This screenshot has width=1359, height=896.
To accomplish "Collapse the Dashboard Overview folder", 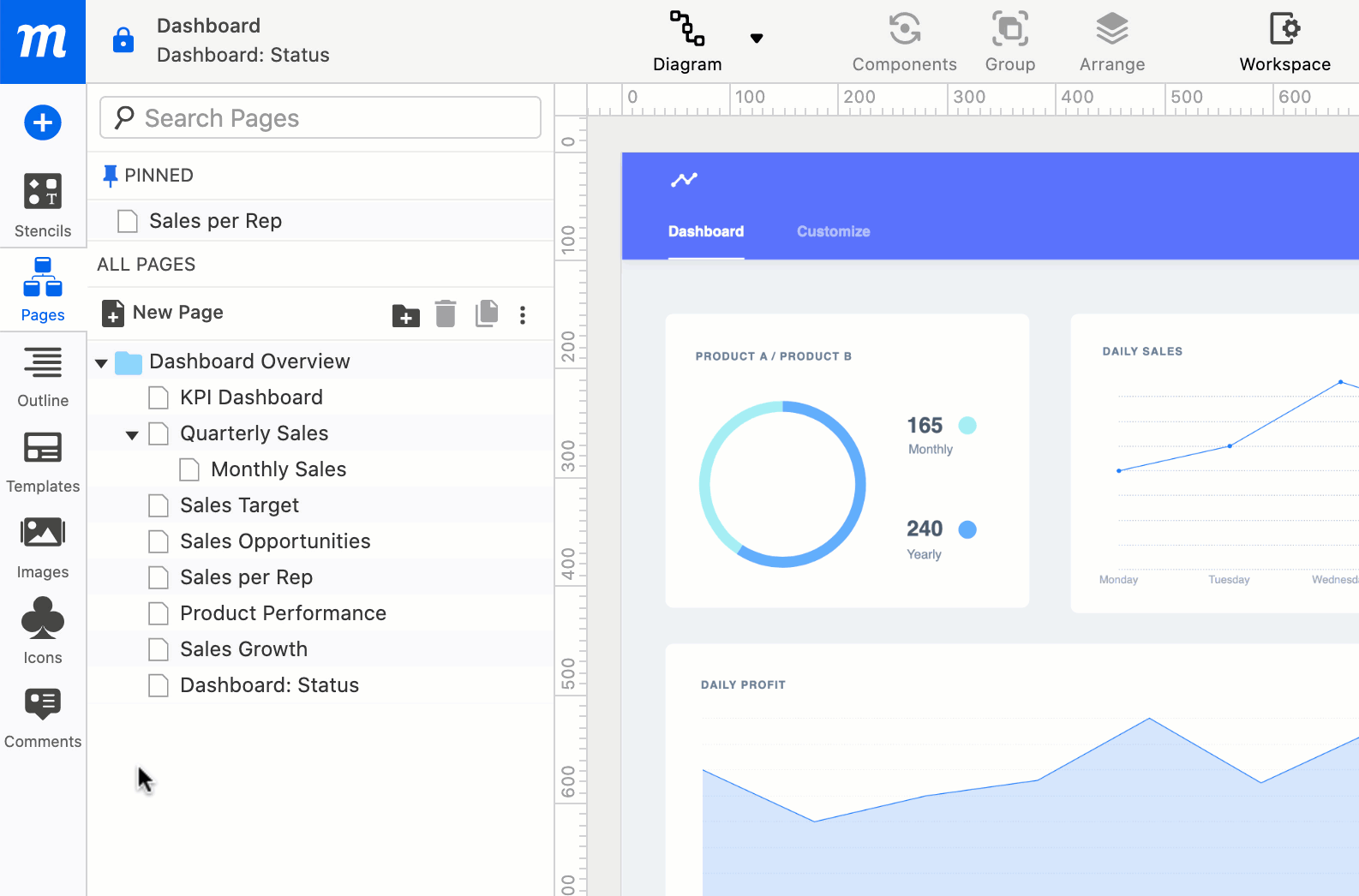I will pos(101,363).
